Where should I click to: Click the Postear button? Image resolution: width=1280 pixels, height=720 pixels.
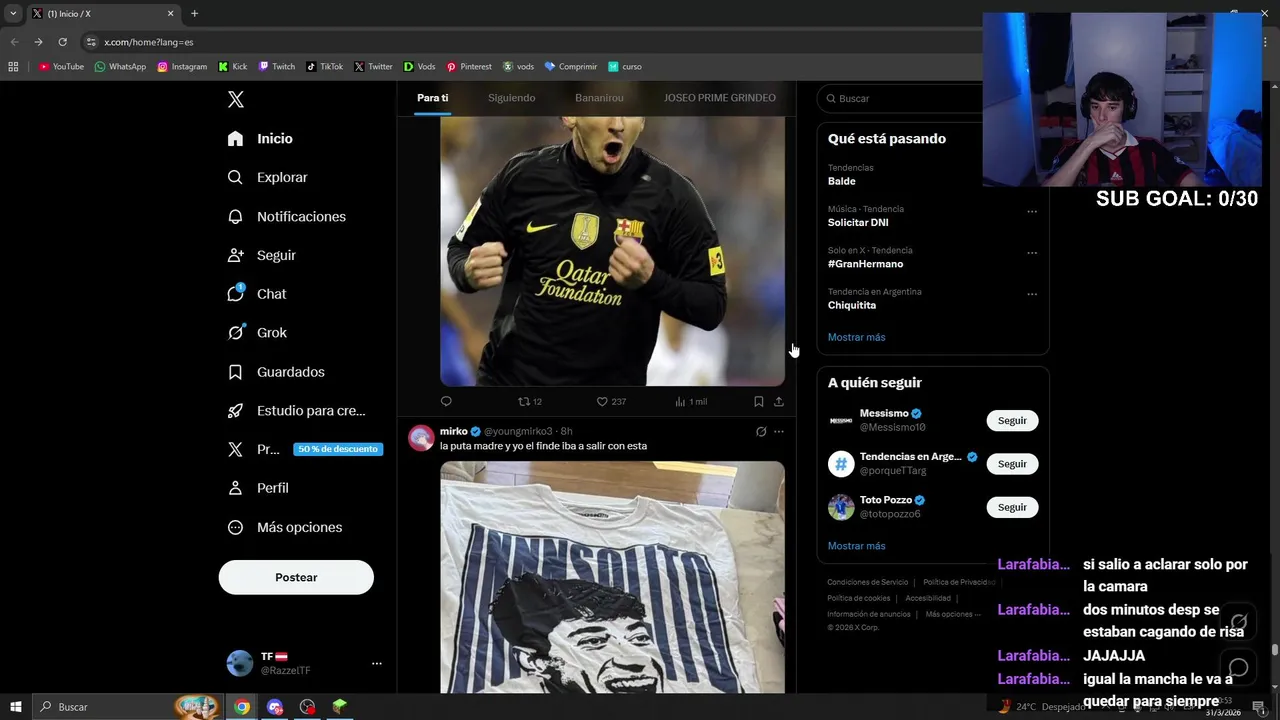(296, 577)
